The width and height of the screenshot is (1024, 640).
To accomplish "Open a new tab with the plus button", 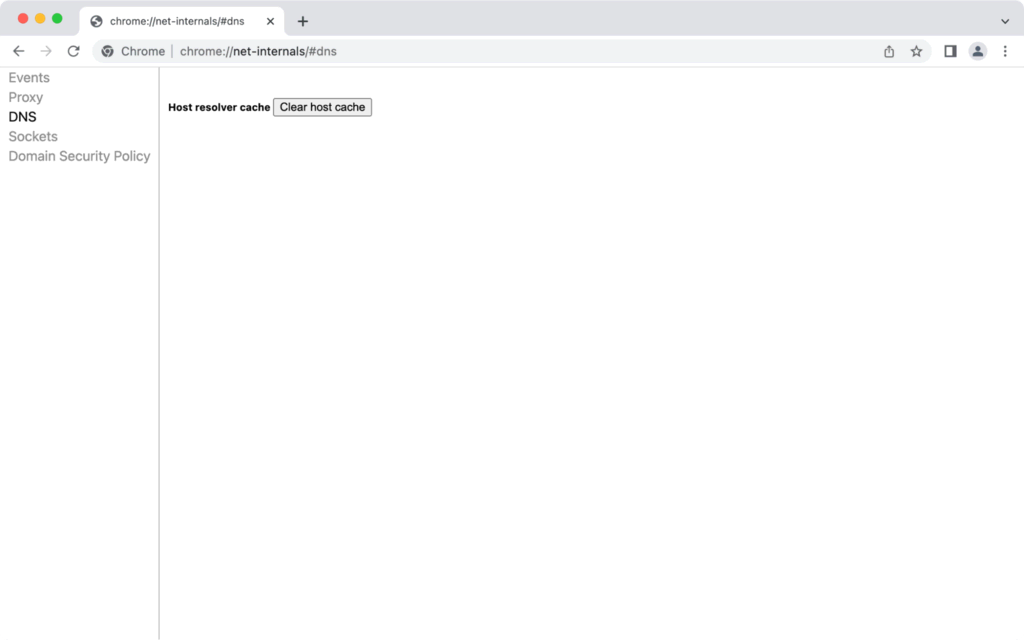I will click(303, 20).
